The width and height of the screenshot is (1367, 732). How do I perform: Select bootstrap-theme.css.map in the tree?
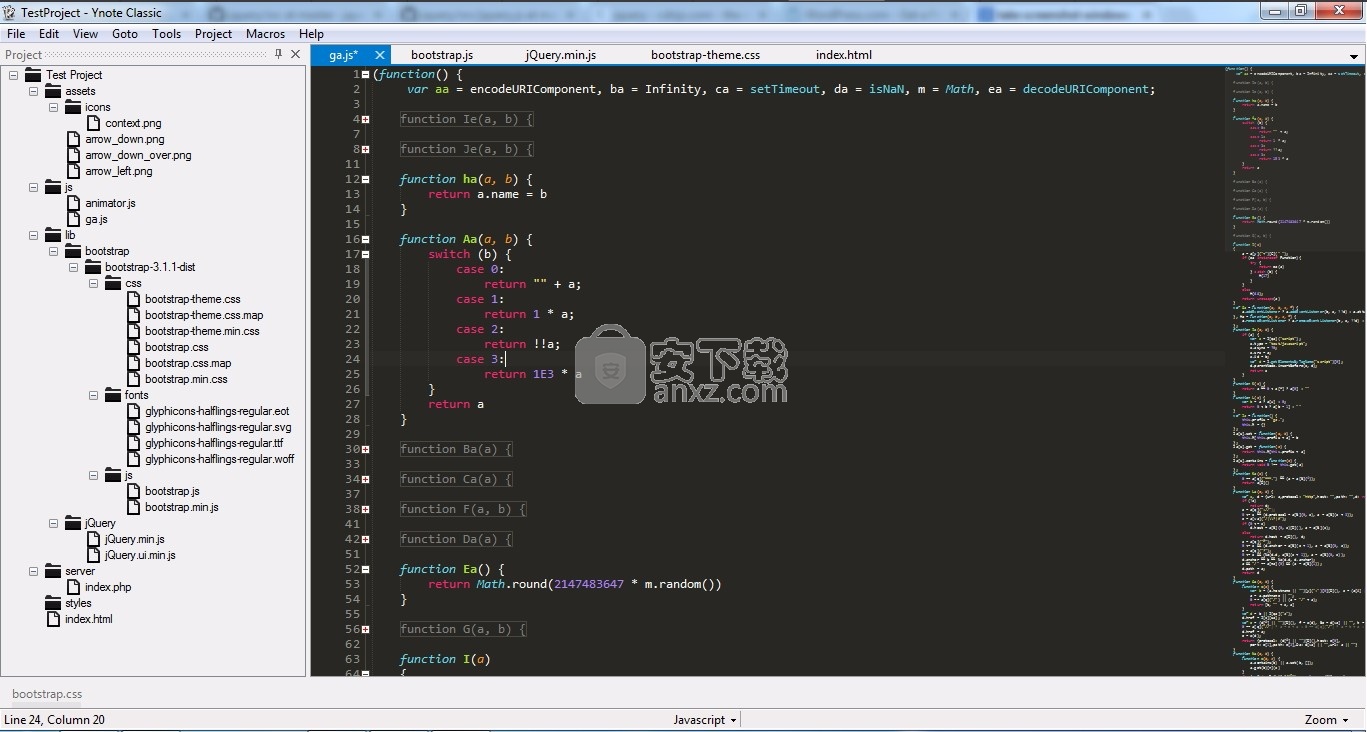[x=204, y=315]
